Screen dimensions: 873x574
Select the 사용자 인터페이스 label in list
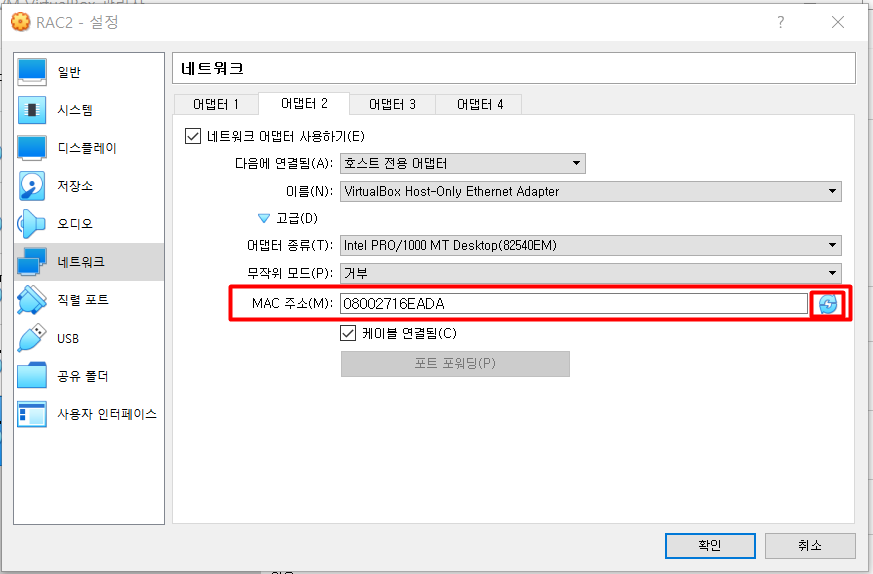tap(107, 414)
